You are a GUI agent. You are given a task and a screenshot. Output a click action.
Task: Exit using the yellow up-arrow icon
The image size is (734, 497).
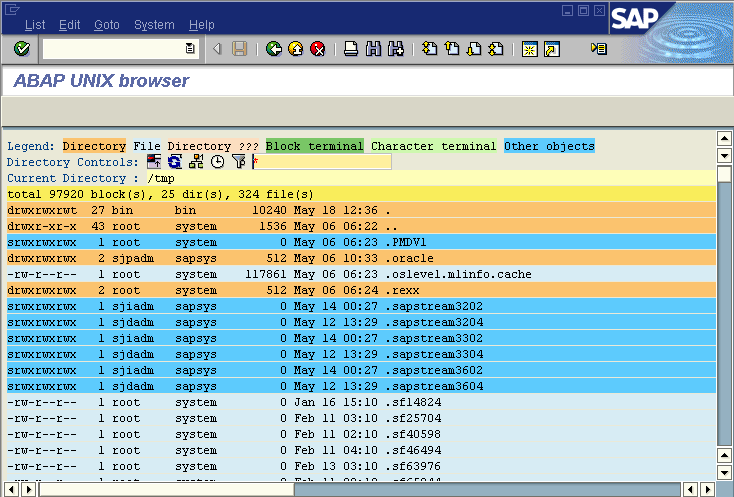coord(295,49)
